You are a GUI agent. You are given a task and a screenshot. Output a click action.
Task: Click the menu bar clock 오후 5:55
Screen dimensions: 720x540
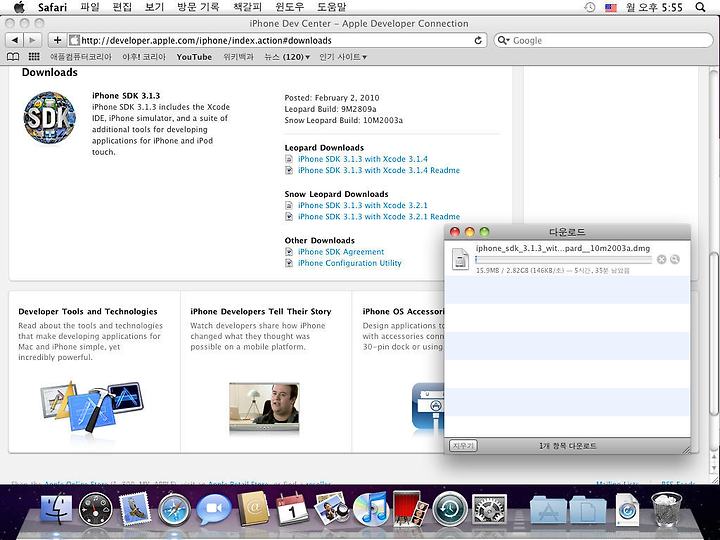[x=655, y=7]
